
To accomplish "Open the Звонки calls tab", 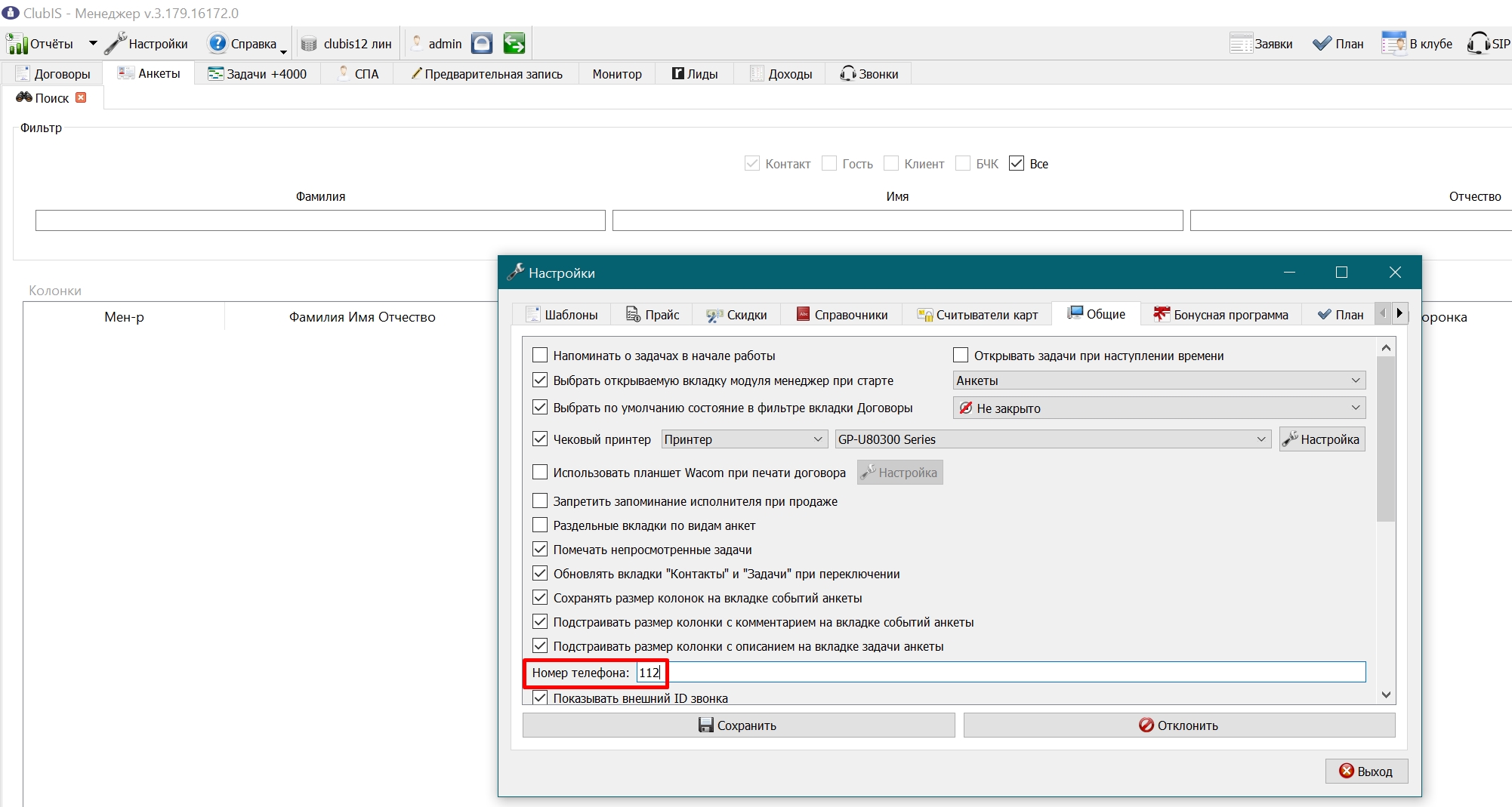I will [x=869, y=74].
